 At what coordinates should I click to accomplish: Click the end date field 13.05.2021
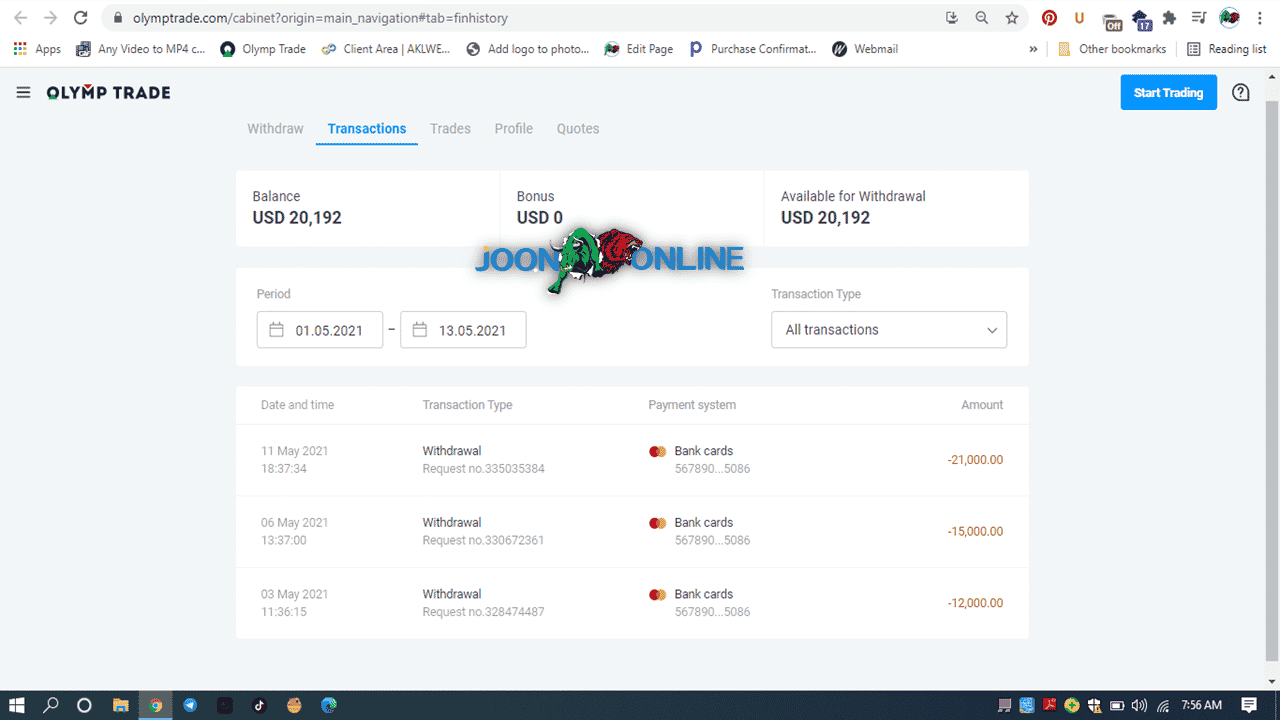[x=463, y=330]
